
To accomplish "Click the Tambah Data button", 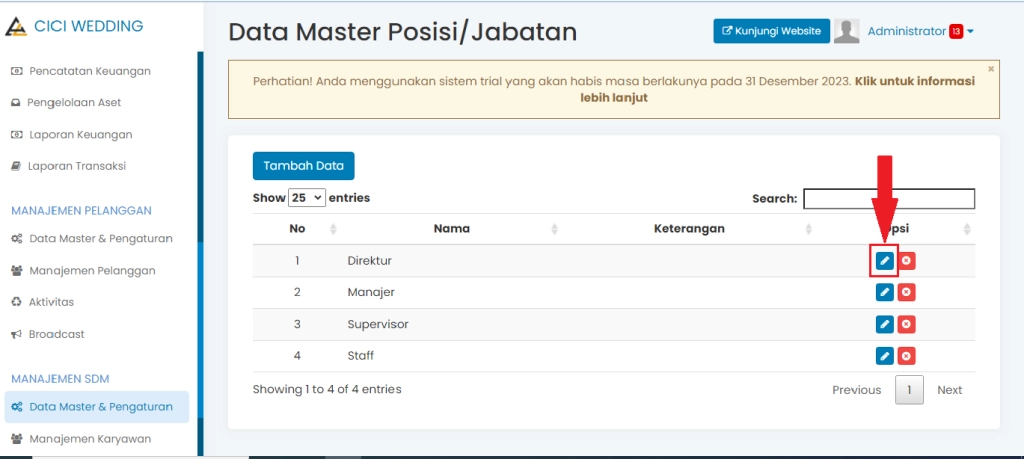I will [x=304, y=166].
